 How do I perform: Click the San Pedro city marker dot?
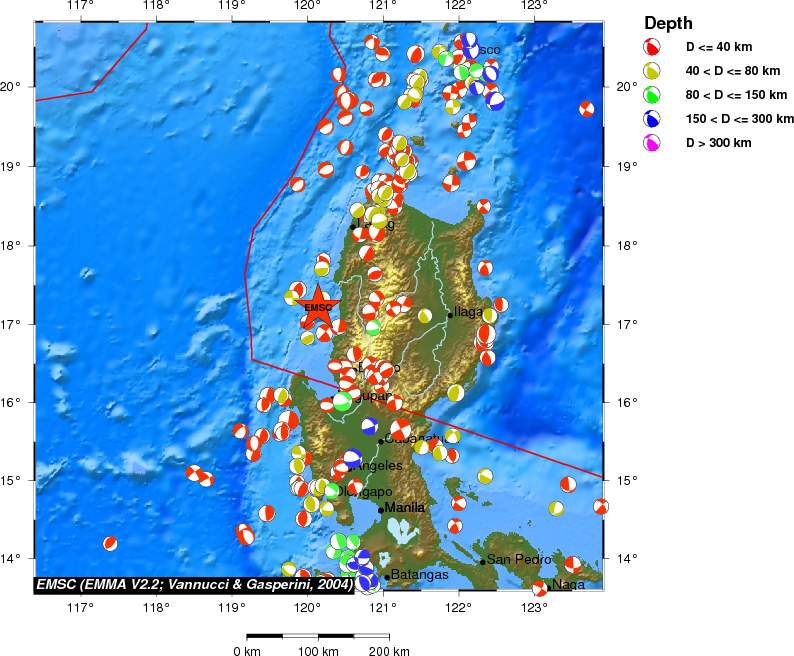483,561
